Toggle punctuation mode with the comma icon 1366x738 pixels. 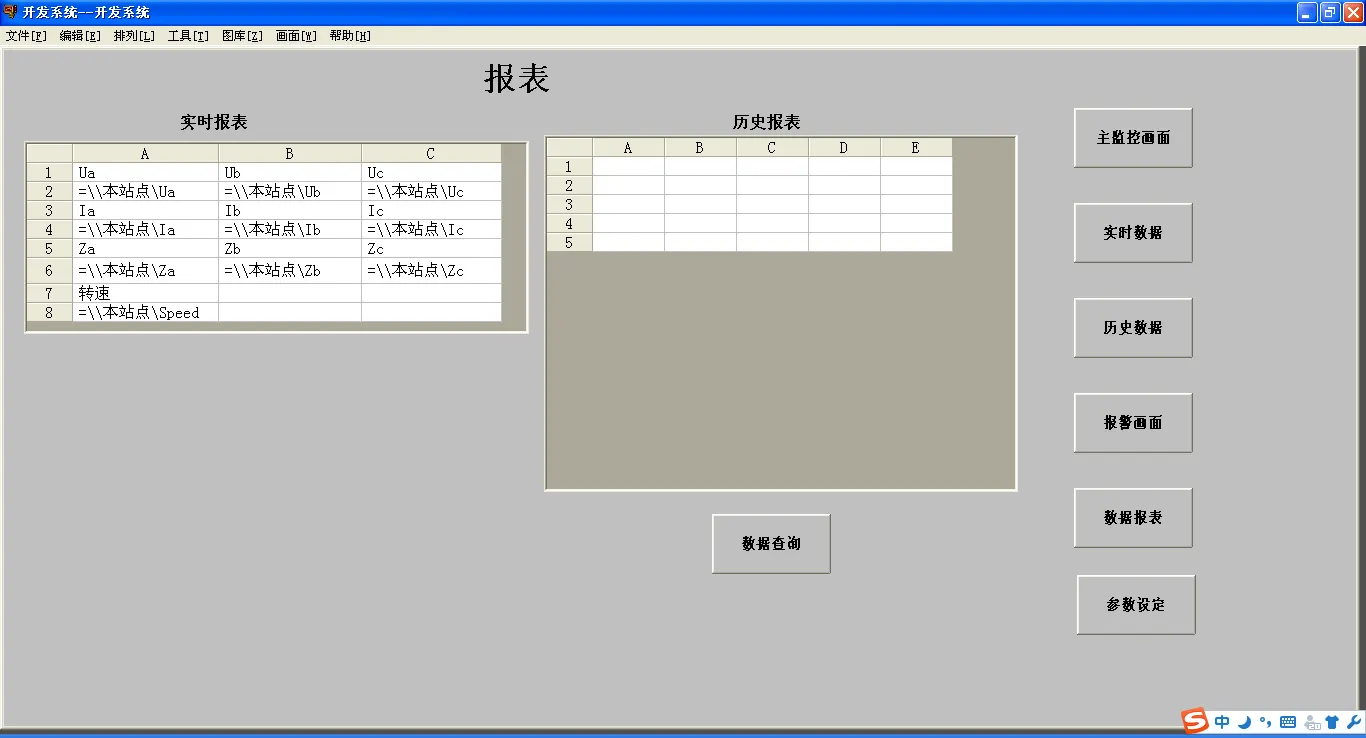[1266, 721]
